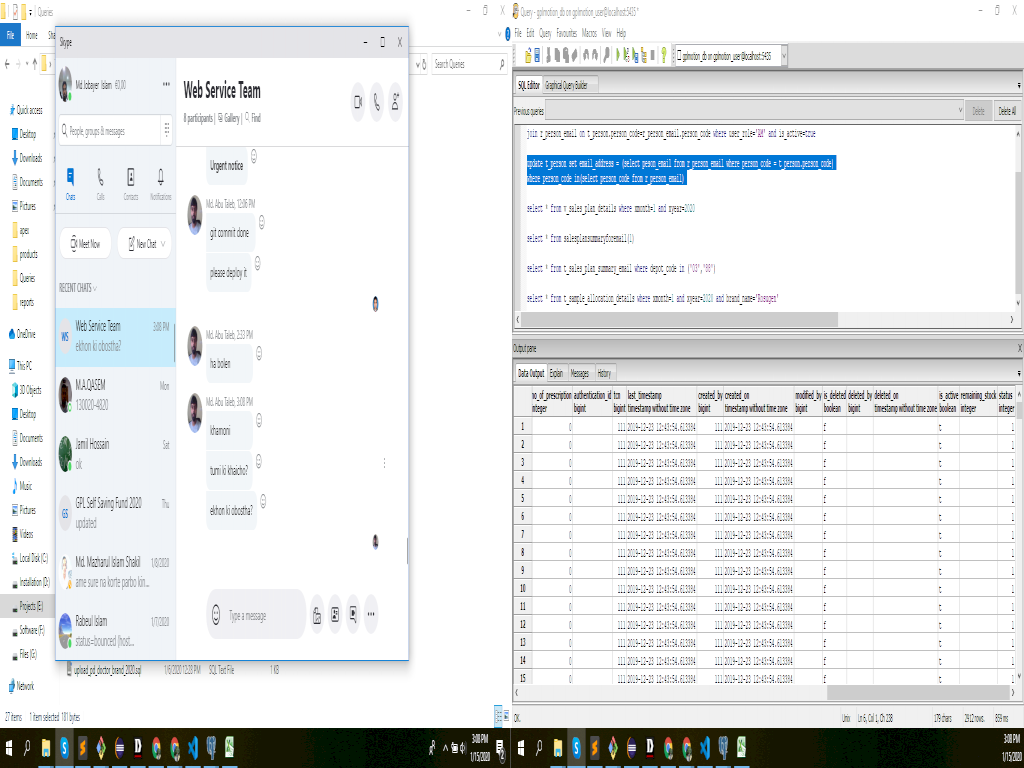1024x768 pixels.
Task: Click Paste icon in pgAdmin query toolbar
Action: pos(566,56)
